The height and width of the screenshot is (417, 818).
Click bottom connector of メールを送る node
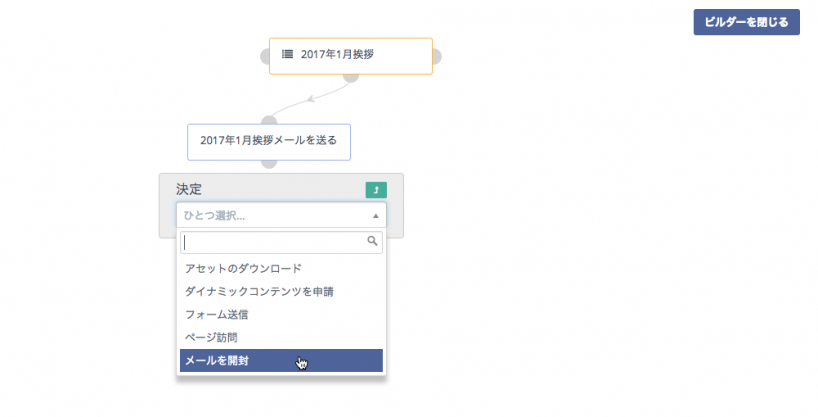click(268, 163)
